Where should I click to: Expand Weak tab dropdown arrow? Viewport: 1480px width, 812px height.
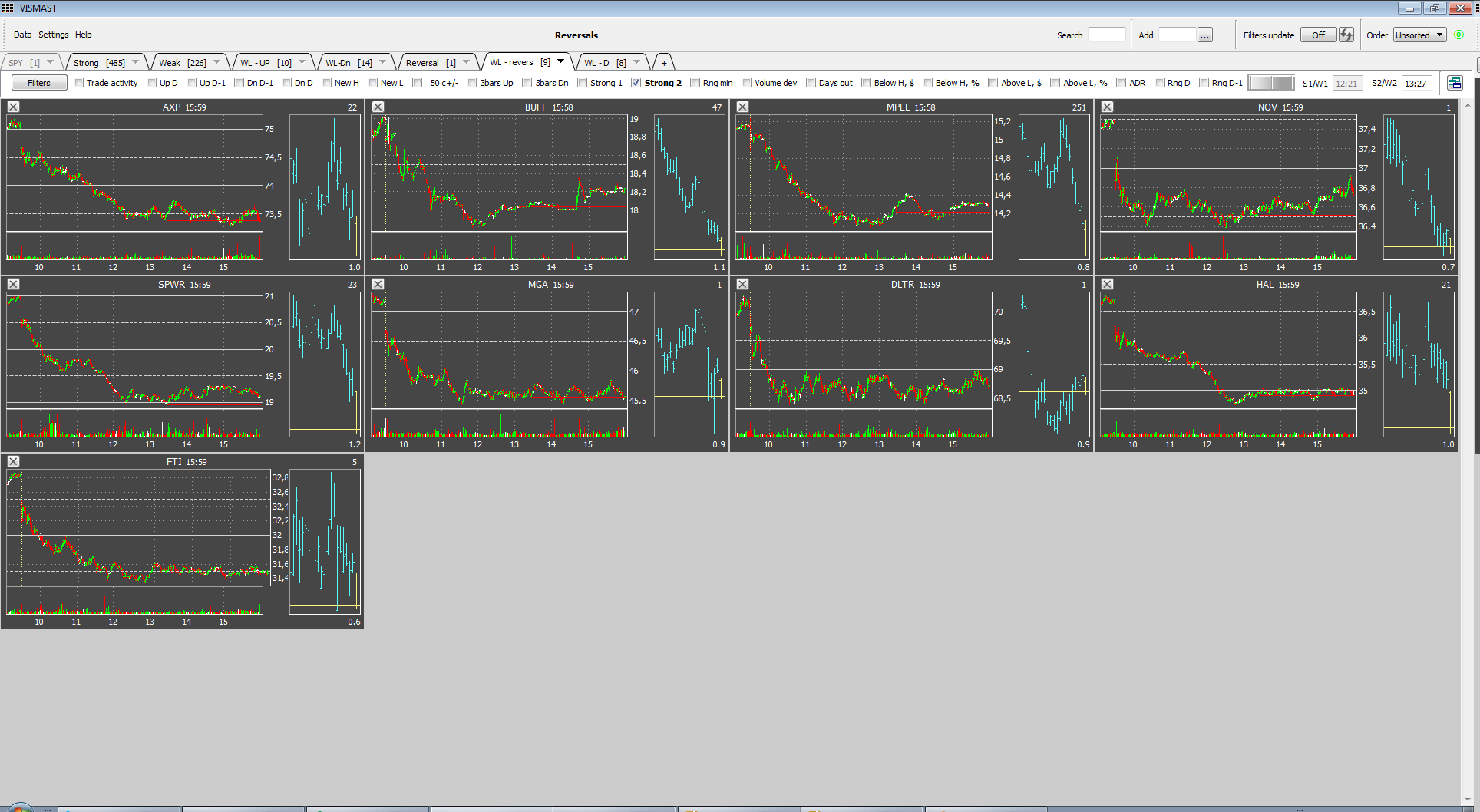217,62
